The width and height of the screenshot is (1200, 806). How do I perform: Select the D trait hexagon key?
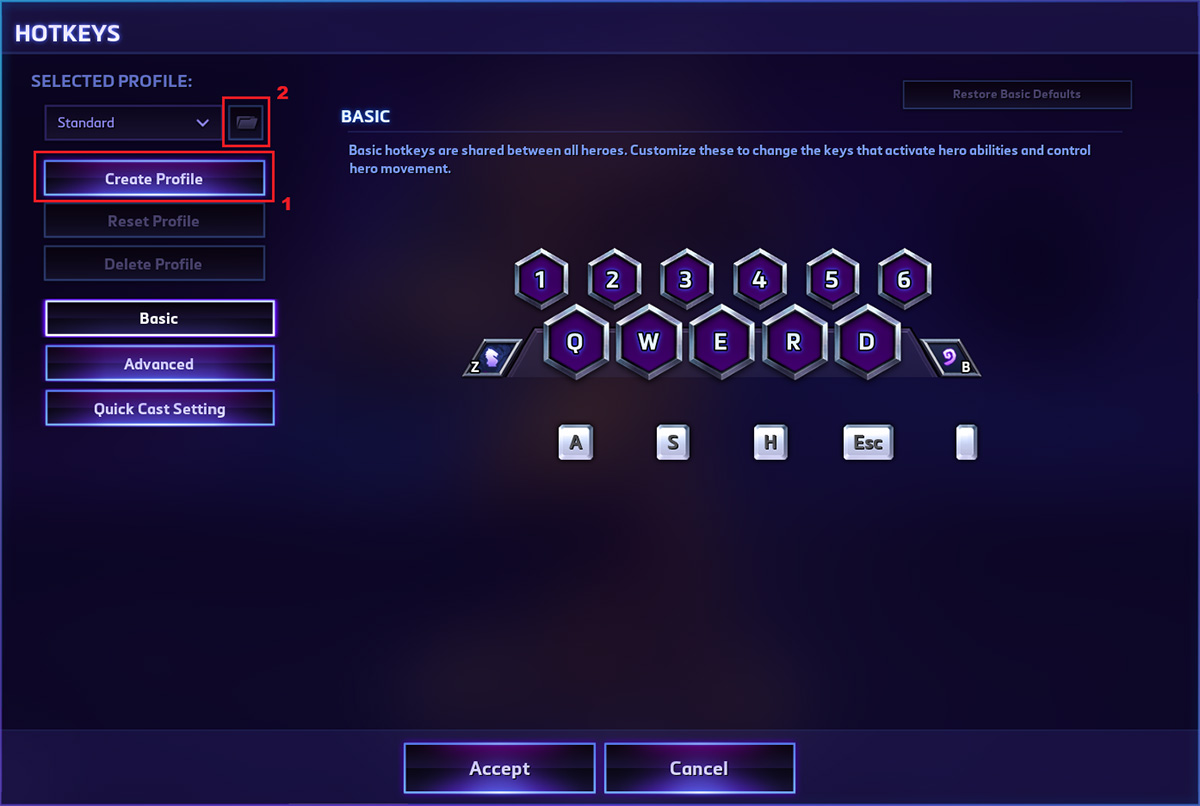pyautogui.click(x=866, y=342)
